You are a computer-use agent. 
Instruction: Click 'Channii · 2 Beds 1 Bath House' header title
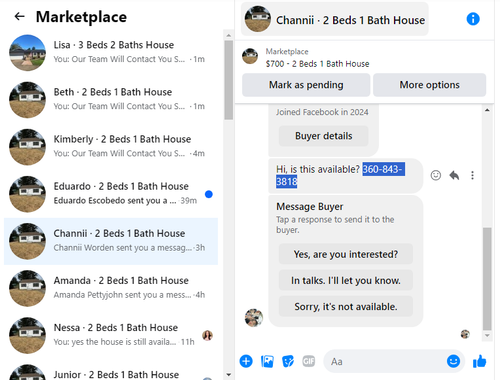click(x=350, y=20)
